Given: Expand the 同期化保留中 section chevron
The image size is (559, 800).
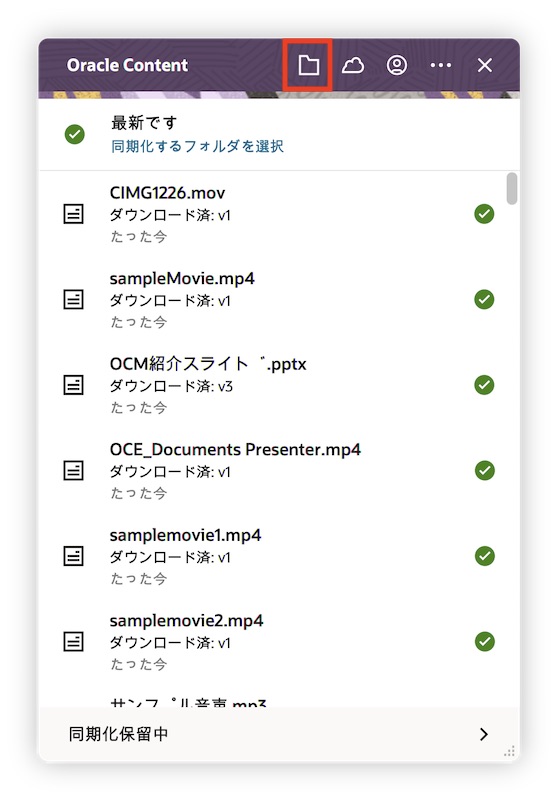Looking at the screenshot, I should click(x=484, y=734).
